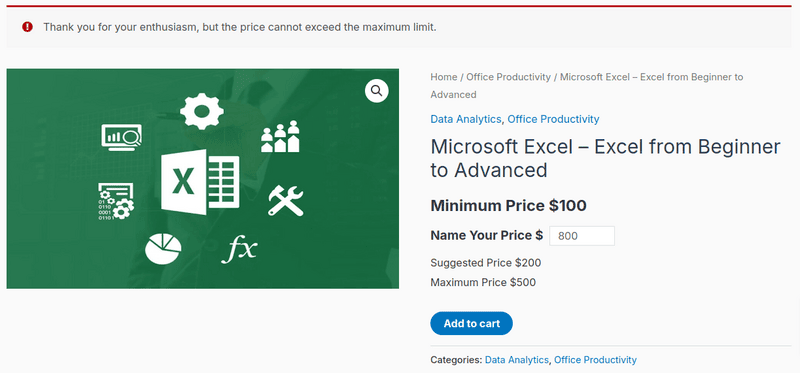800x373 pixels.
Task: Focus the Name Your Price input field
Action: (x=582, y=236)
